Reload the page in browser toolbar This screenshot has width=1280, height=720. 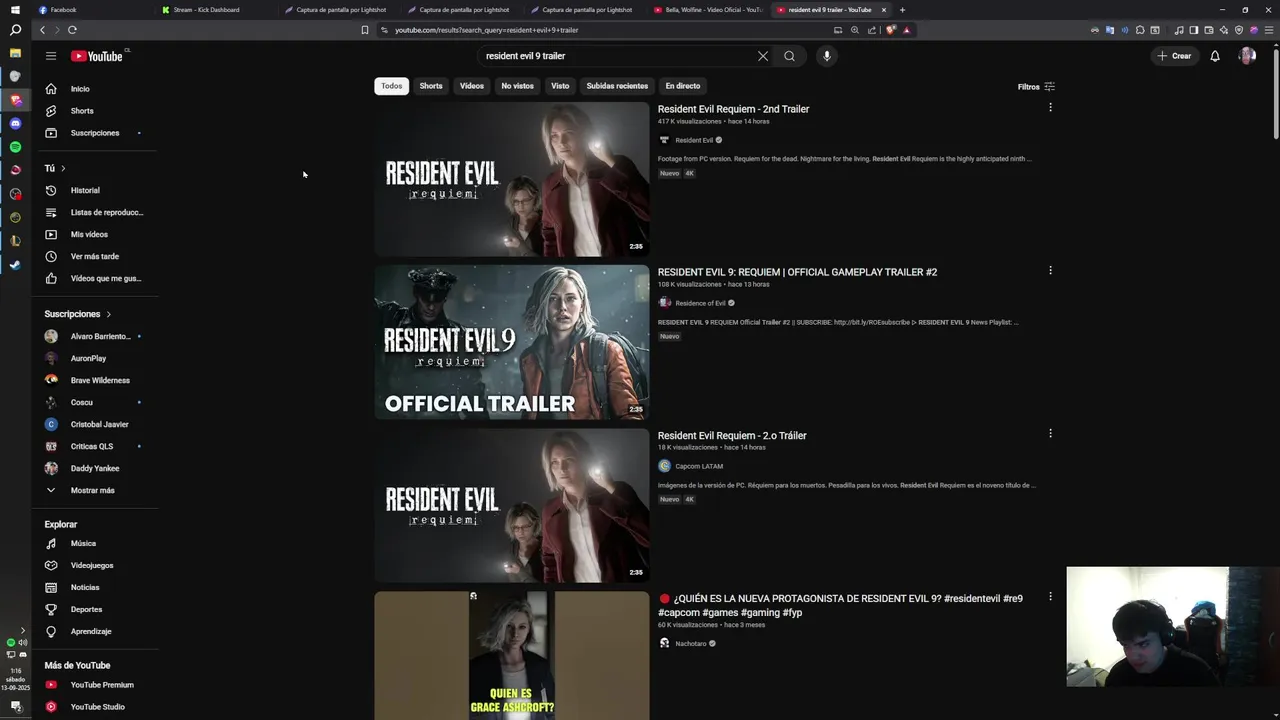click(72, 30)
